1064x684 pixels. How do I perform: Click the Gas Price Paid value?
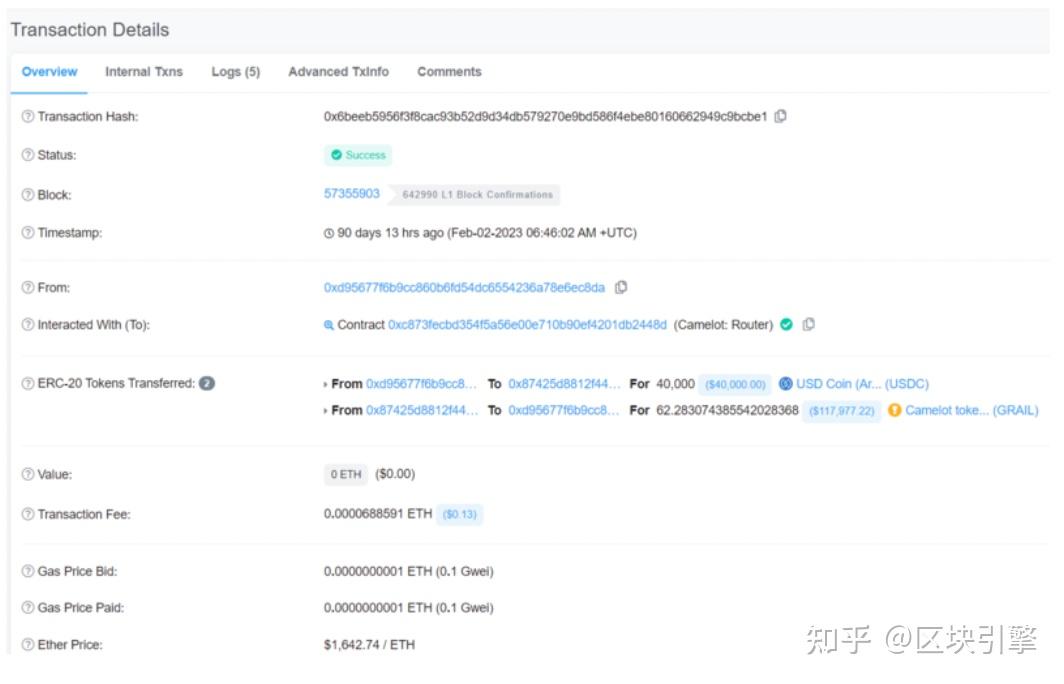(x=408, y=608)
